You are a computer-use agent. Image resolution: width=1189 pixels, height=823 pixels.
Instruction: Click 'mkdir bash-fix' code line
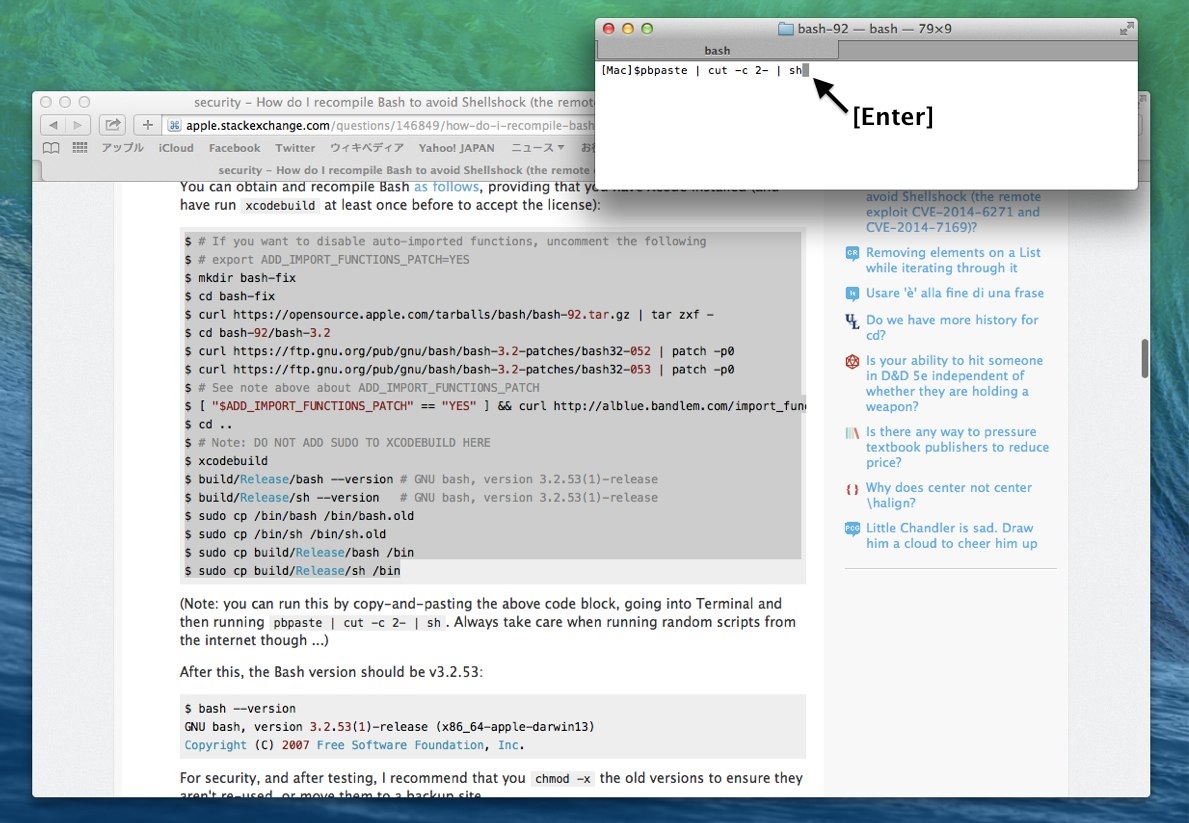(x=240, y=278)
